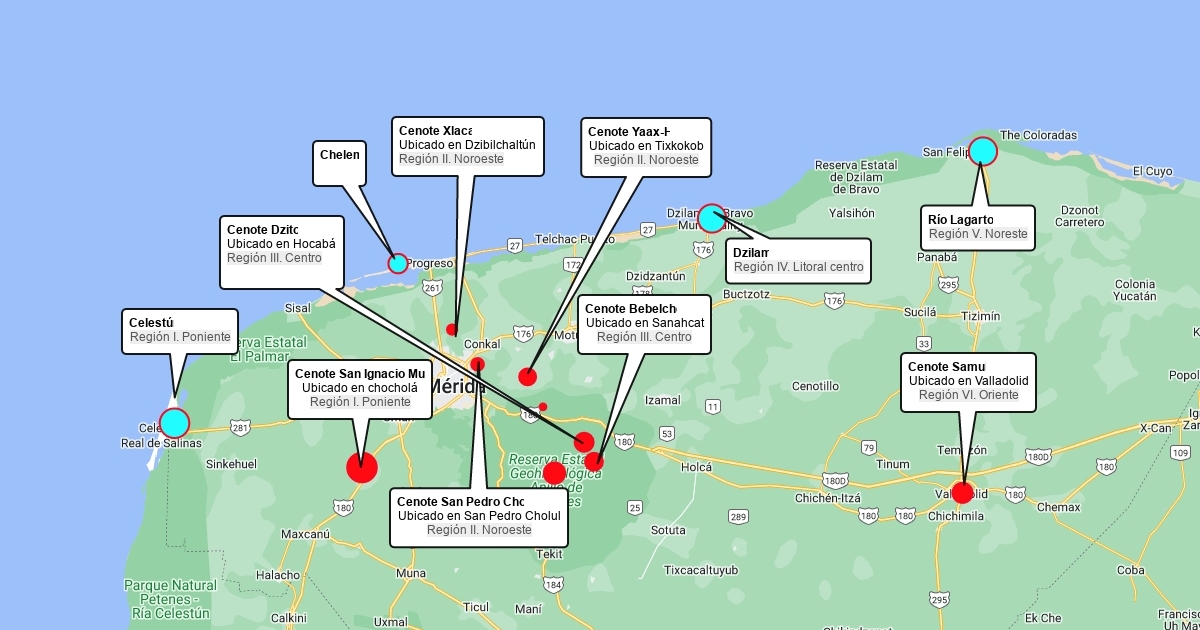The width and height of the screenshot is (1200, 630).
Task: Click the Cenote Dzitox Hocabá callout
Action: [280, 245]
